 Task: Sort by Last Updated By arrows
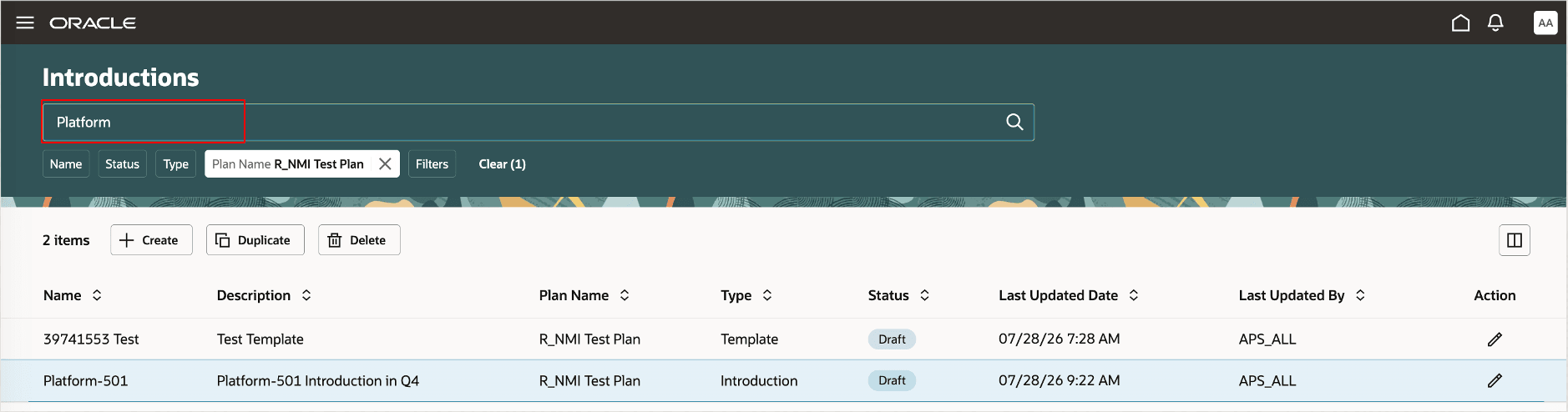[1360, 295]
